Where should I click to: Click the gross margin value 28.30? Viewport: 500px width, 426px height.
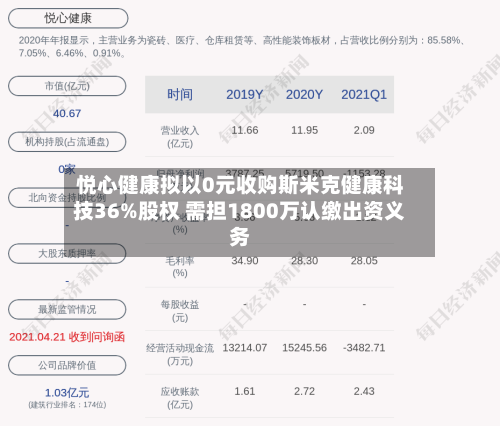pos(304,261)
